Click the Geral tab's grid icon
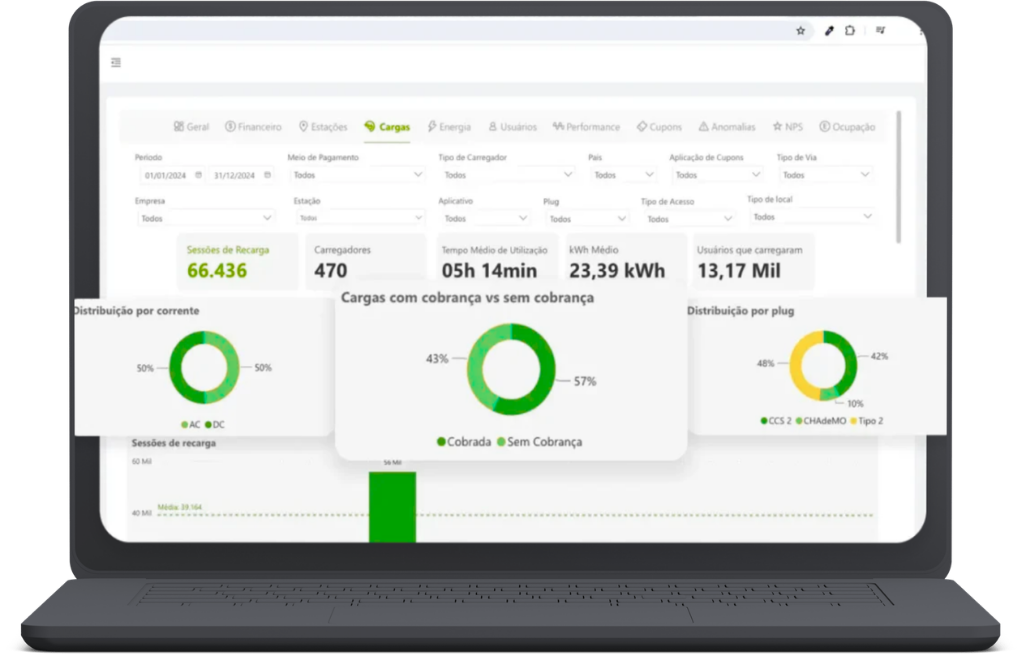The height and width of the screenshot is (655, 1022). (179, 126)
